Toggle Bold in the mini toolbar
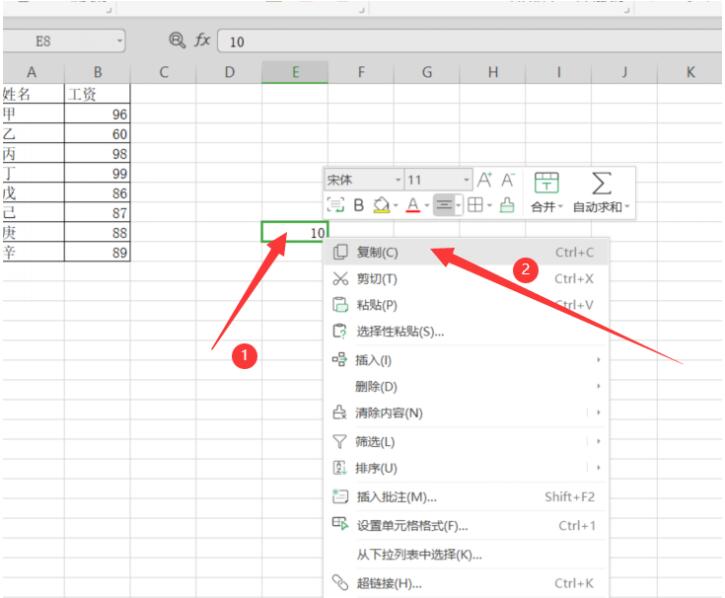The height and width of the screenshot is (598, 725). [358, 205]
